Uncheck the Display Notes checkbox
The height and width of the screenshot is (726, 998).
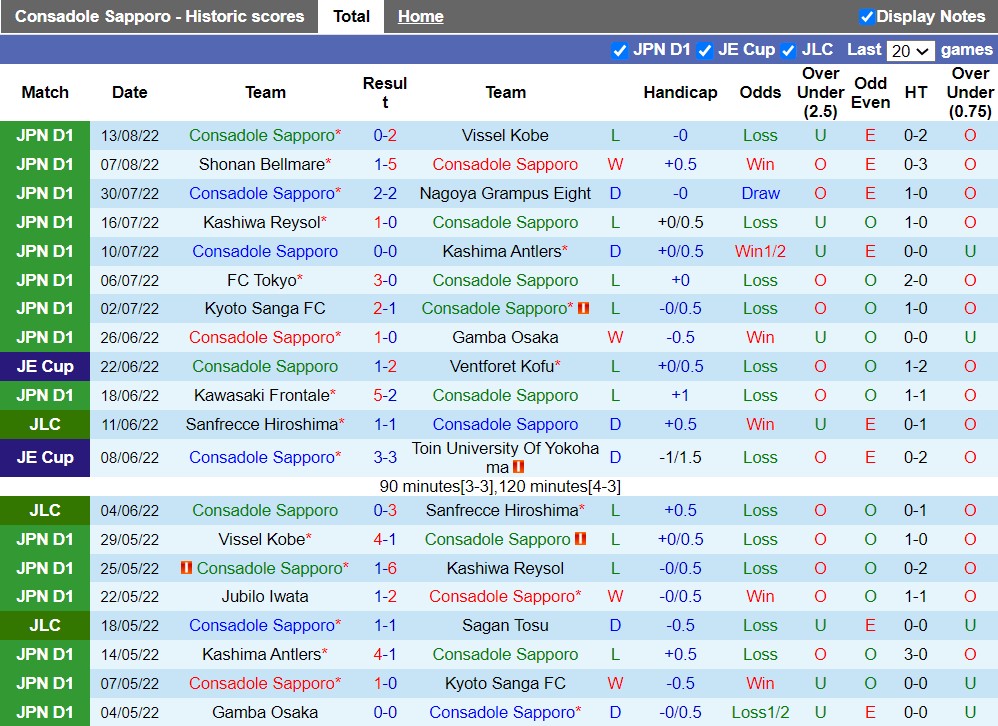click(866, 17)
